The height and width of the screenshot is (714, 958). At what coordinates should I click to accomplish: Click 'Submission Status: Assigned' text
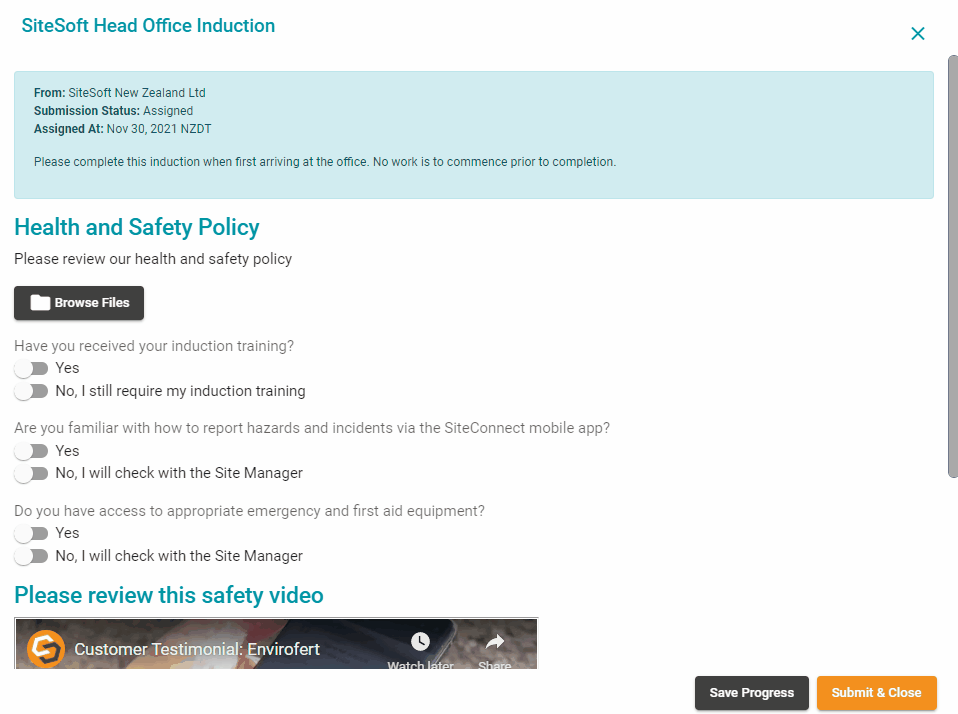point(114,111)
